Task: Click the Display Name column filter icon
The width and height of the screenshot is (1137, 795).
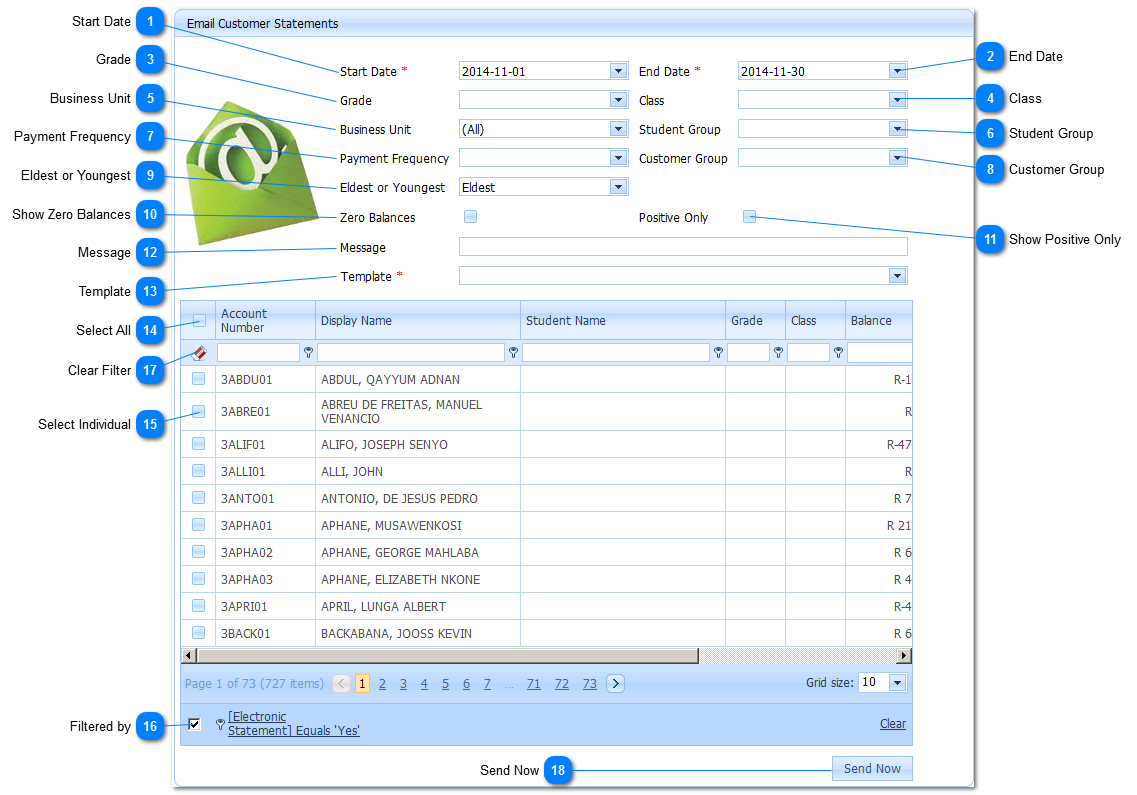Action: point(513,353)
